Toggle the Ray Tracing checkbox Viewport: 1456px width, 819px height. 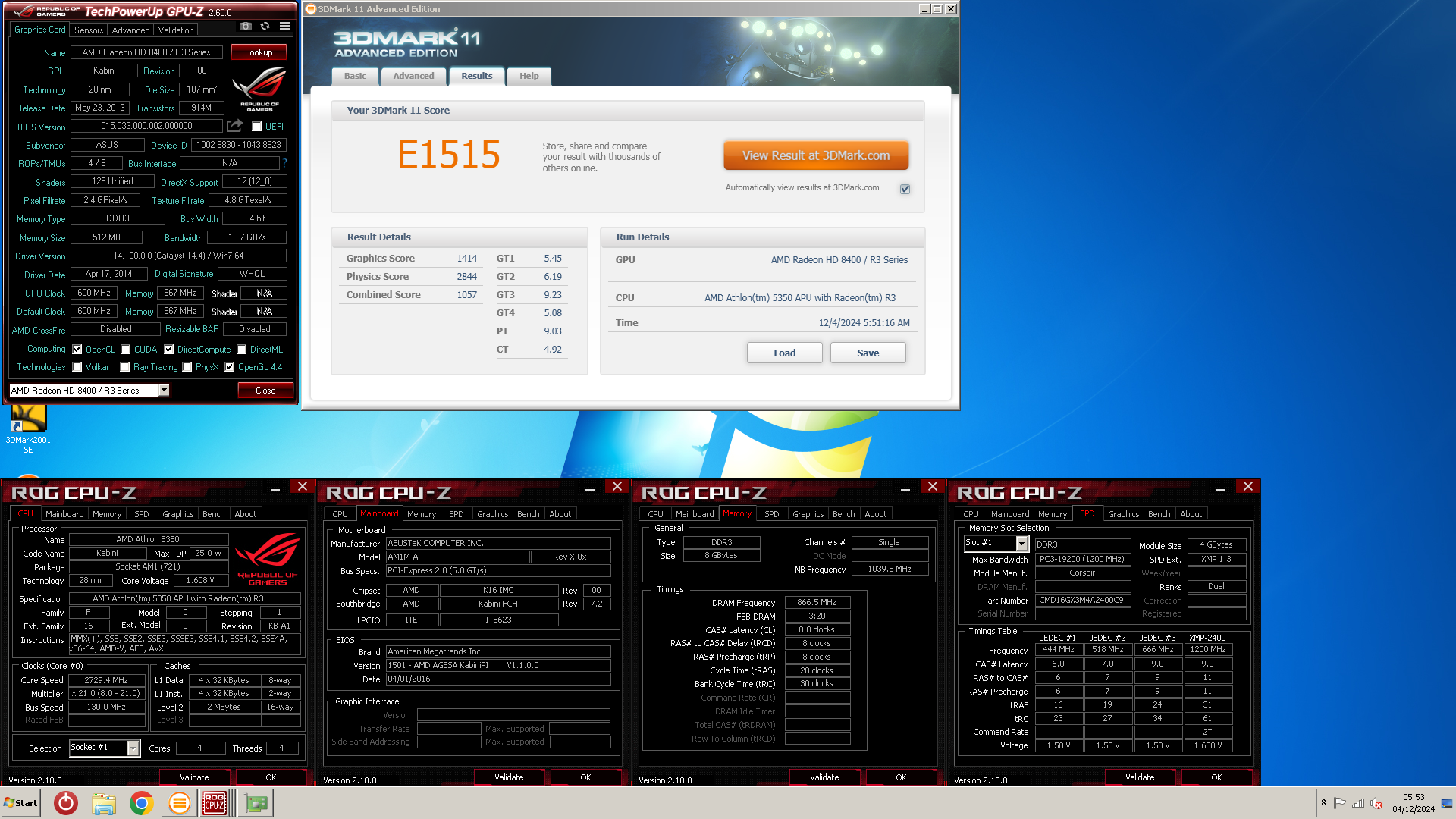(125, 367)
